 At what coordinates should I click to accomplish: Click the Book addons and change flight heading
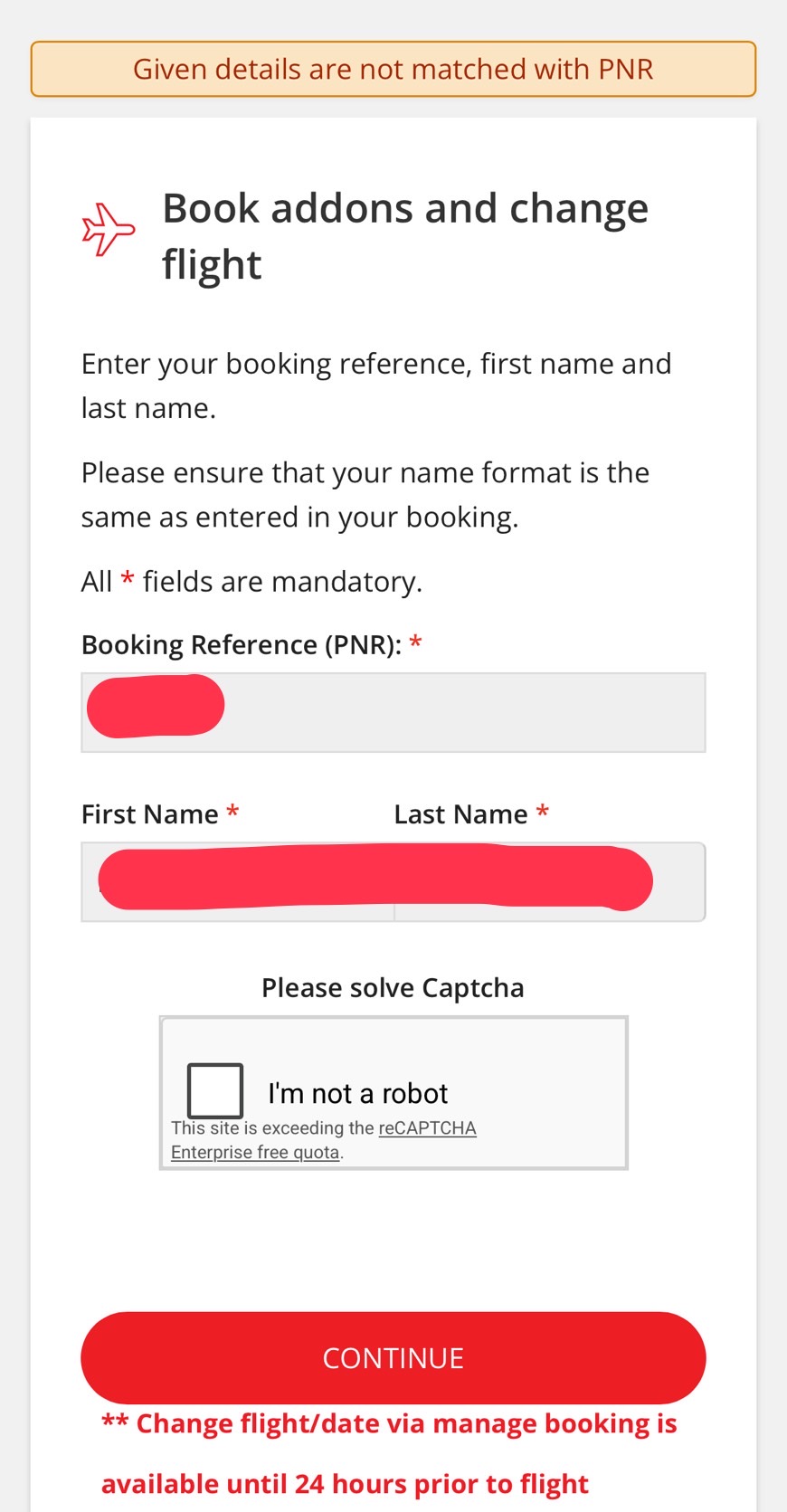coord(405,236)
